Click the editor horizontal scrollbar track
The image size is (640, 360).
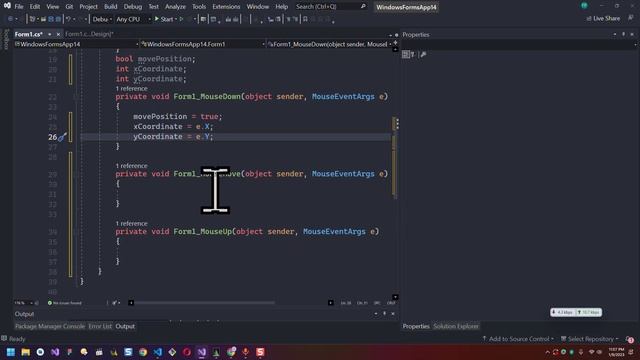[231, 303]
